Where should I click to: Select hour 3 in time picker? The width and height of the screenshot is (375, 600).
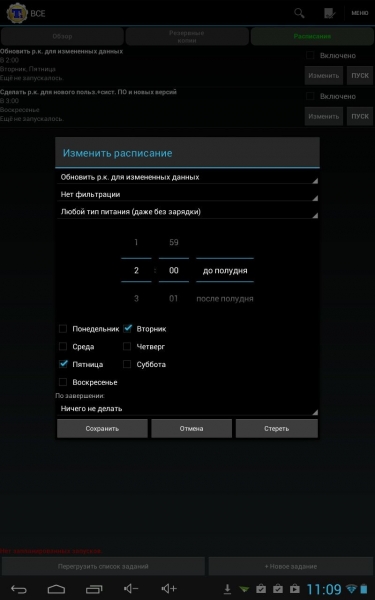coord(136,298)
